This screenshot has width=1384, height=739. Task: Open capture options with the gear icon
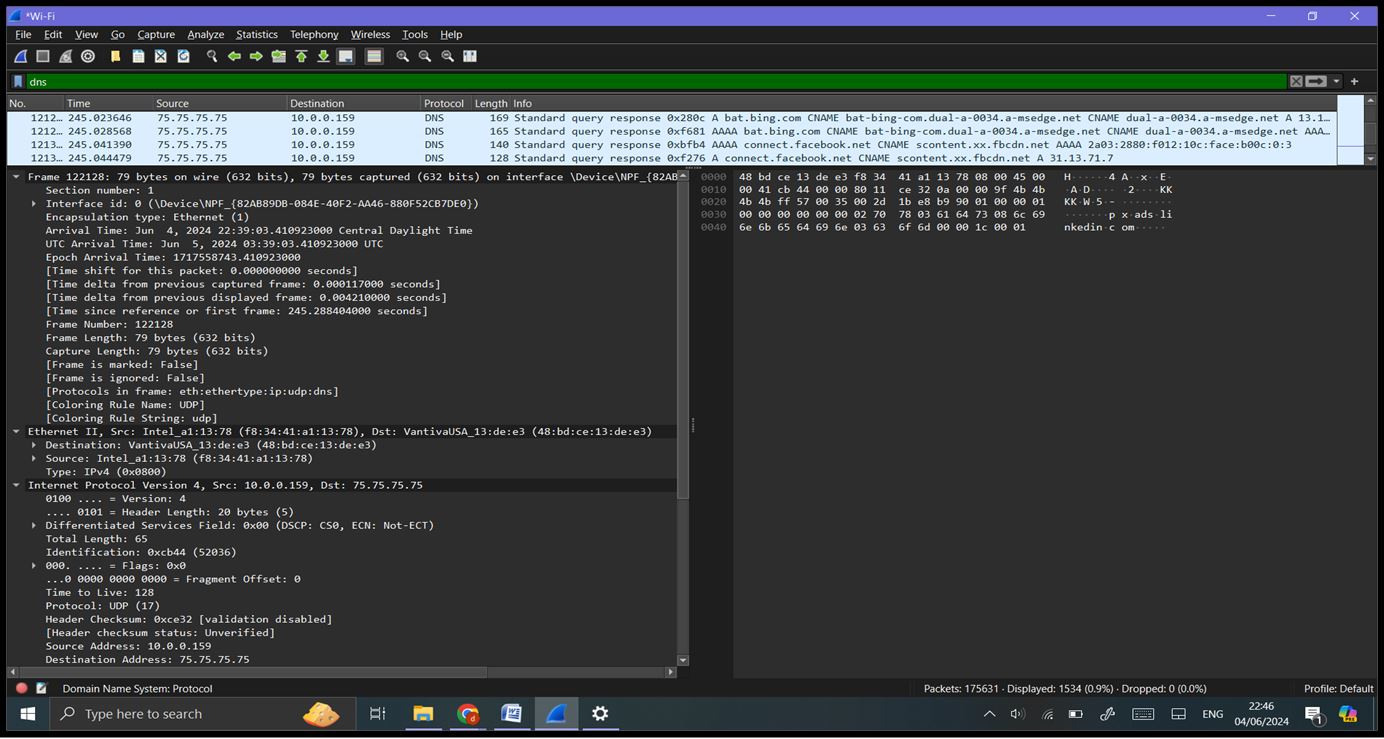[x=87, y=56]
